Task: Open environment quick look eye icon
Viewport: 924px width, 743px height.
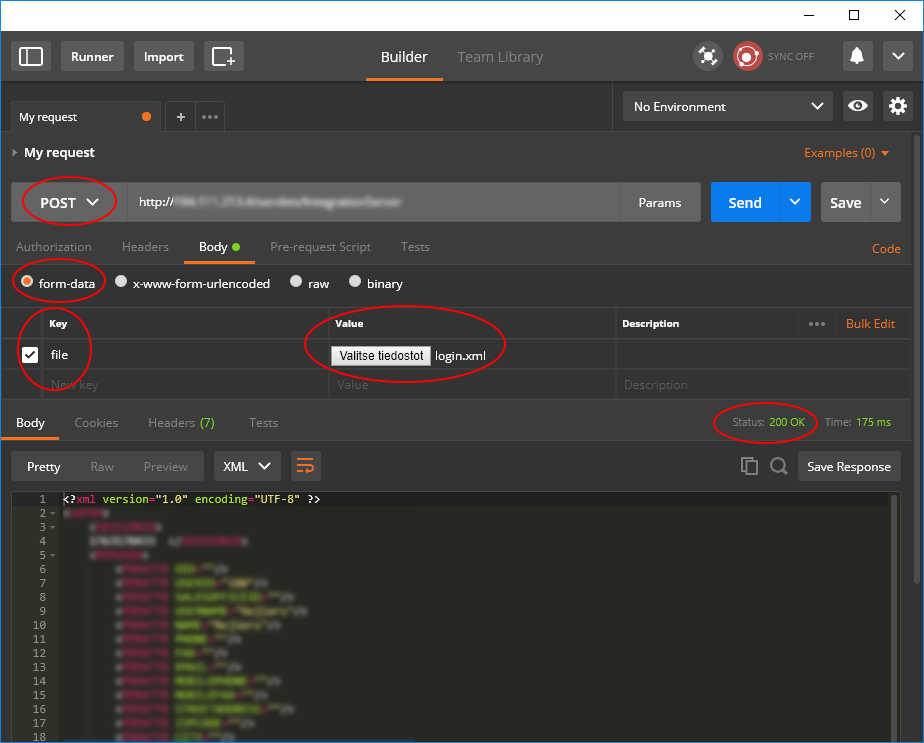Action: 857,106
